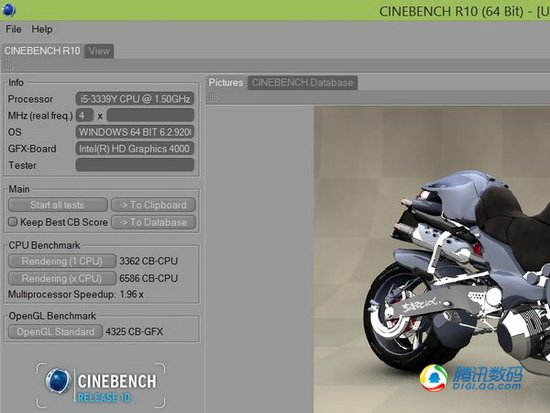Image resolution: width=550 pixels, height=413 pixels.
Task: Run the OpenGL Standard benchmark
Action: [x=55, y=332]
